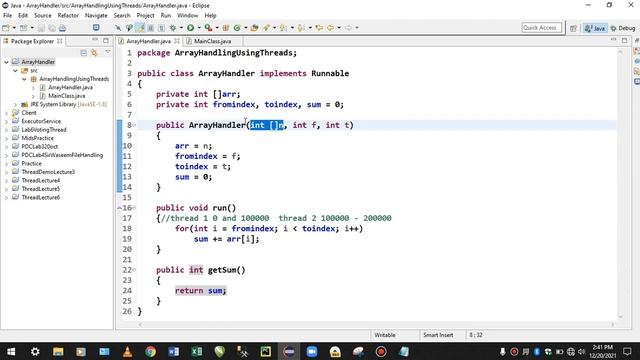640x360 pixels.
Task: Minimize the Package Explorer view
Action: 95,40
